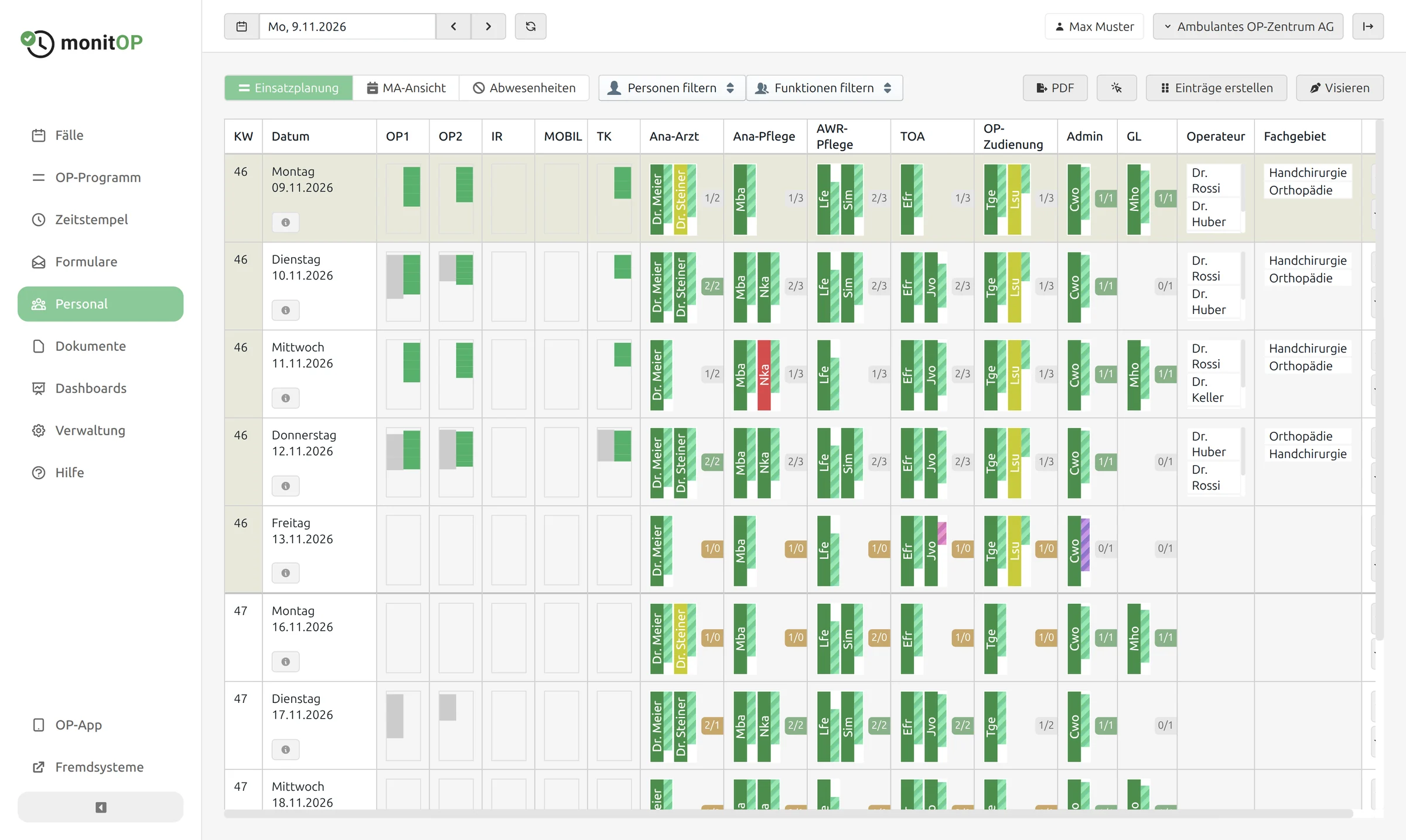Screen dimensions: 1406x840
Task: Open Hilfe page
Action: [x=100, y=473]
